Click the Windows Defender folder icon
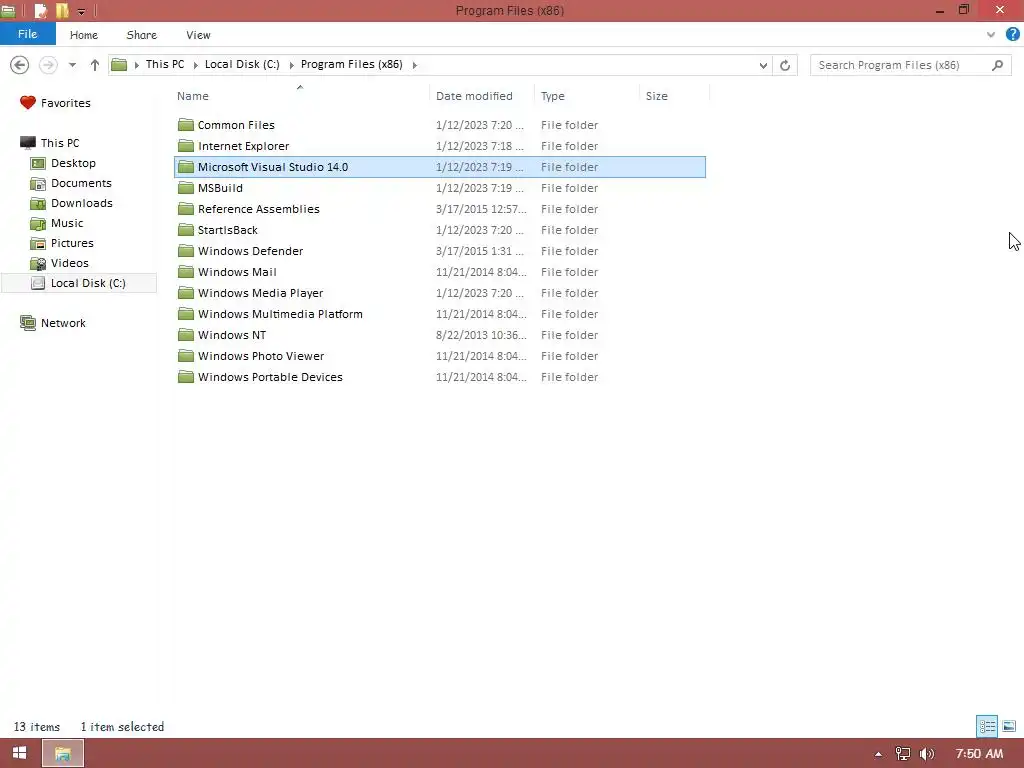This screenshot has width=1024, height=768. pyautogui.click(x=186, y=251)
